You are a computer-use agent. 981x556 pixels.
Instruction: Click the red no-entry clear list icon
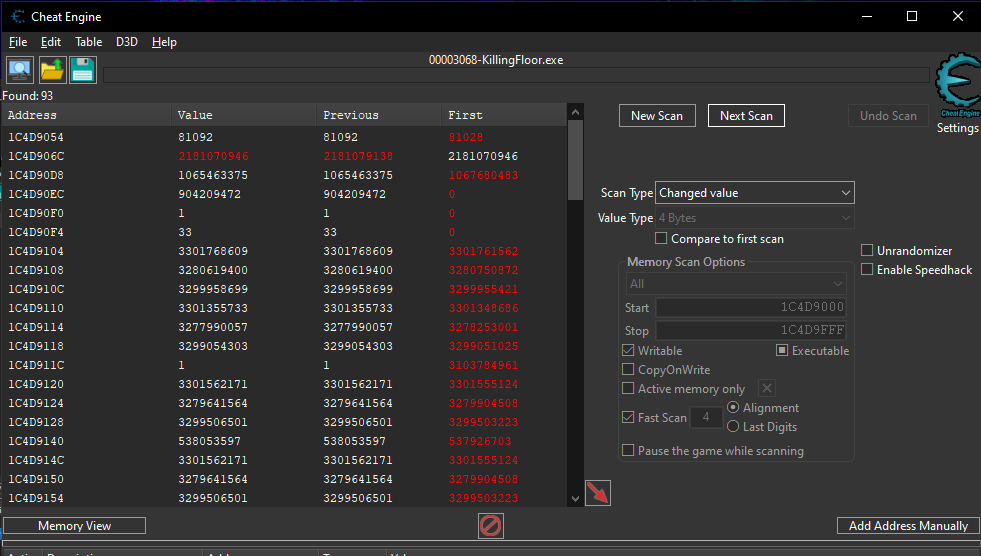pos(490,525)
